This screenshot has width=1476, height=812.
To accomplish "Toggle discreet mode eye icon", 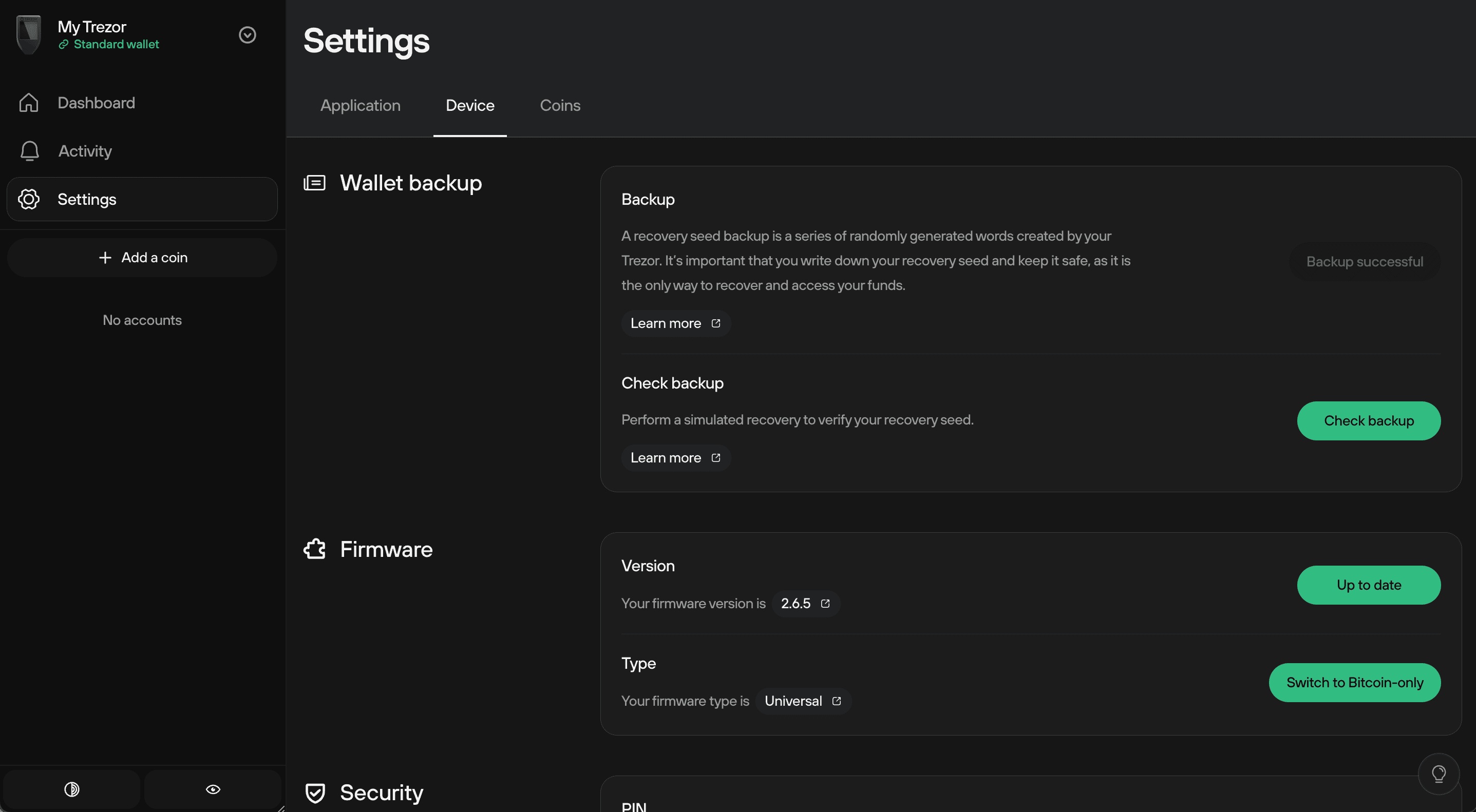I will [x=213, y=789].
